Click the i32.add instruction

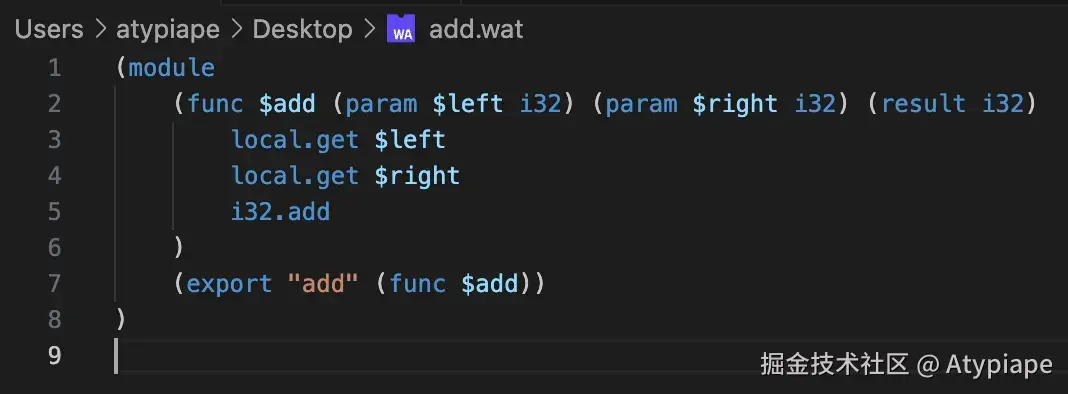coord(281,211)
